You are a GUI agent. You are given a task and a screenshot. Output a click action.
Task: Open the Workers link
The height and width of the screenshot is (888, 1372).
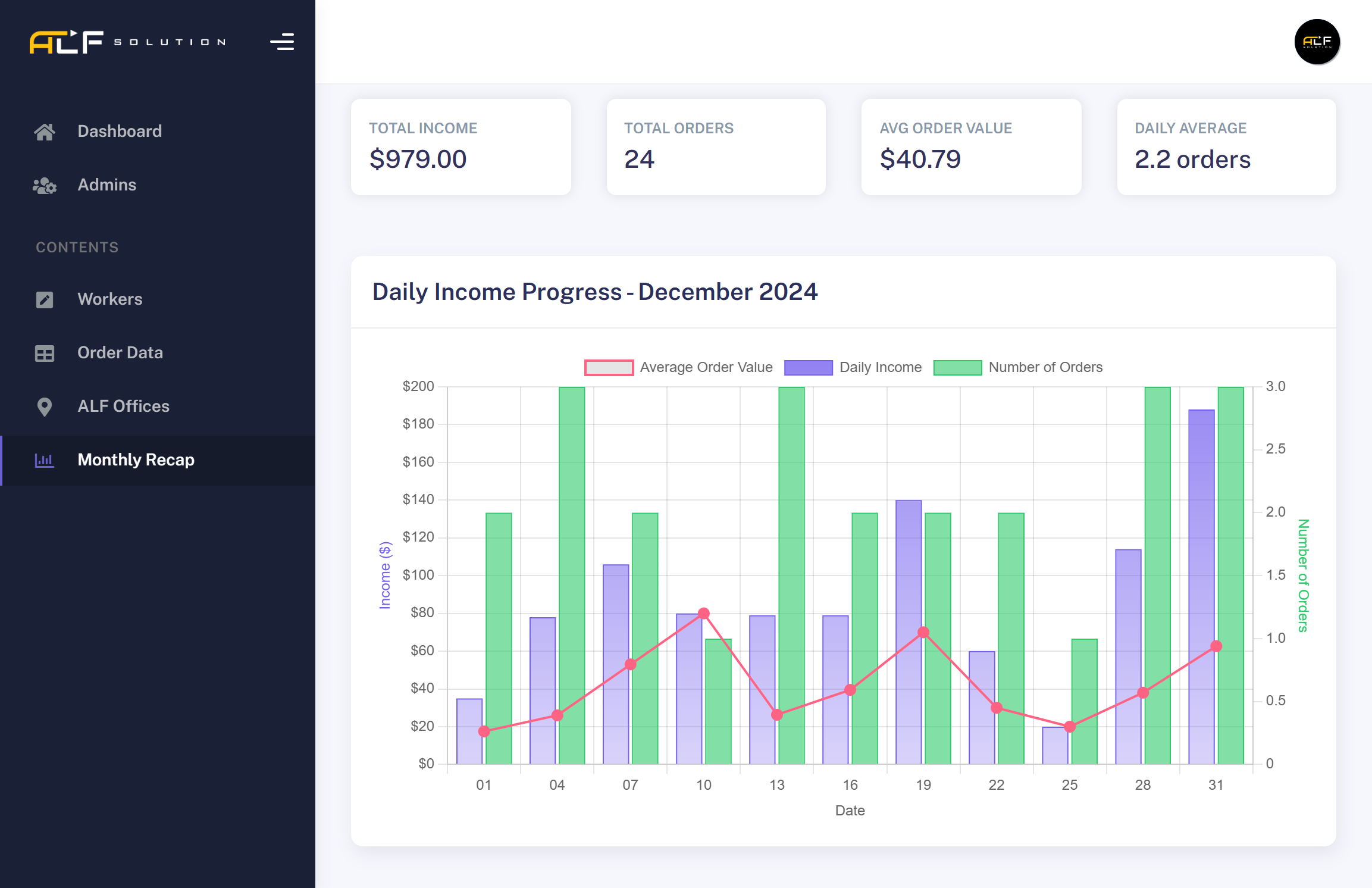110,299
